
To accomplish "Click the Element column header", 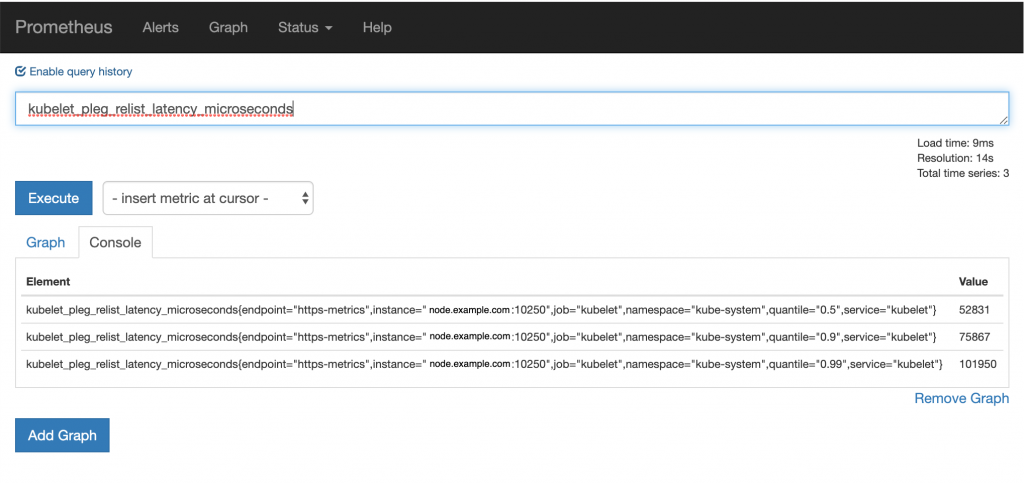I will pos(48,282).
